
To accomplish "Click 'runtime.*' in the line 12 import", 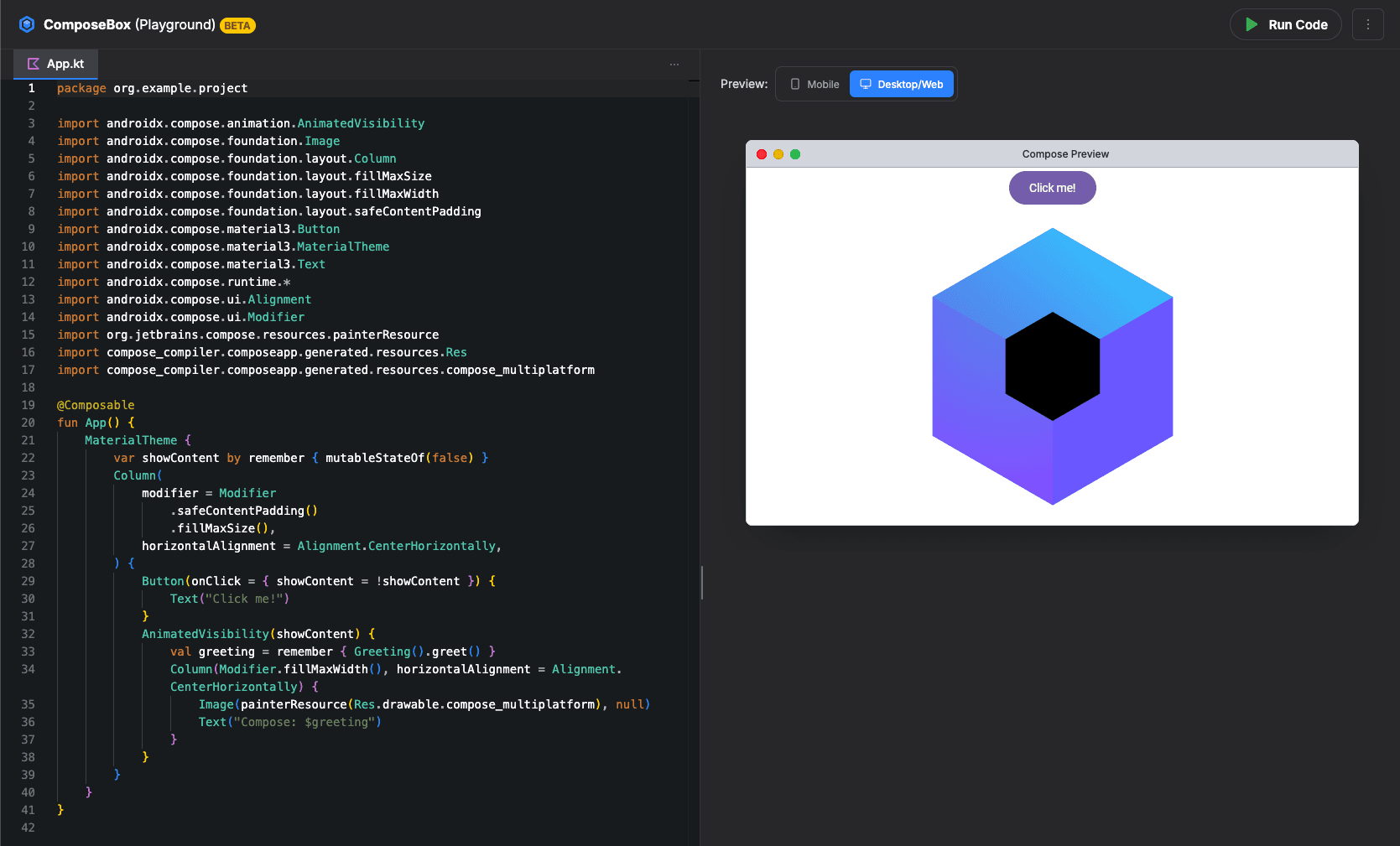I will [x=259, y=282].
